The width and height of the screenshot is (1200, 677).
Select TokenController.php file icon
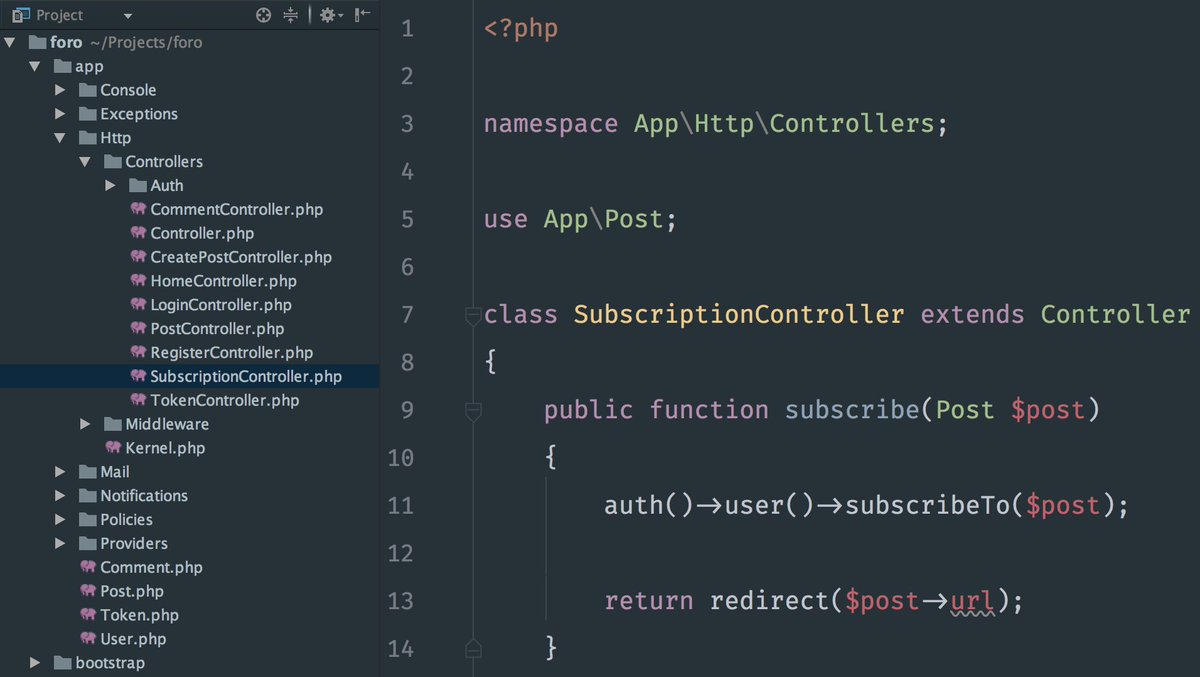(x=138, y=400)
